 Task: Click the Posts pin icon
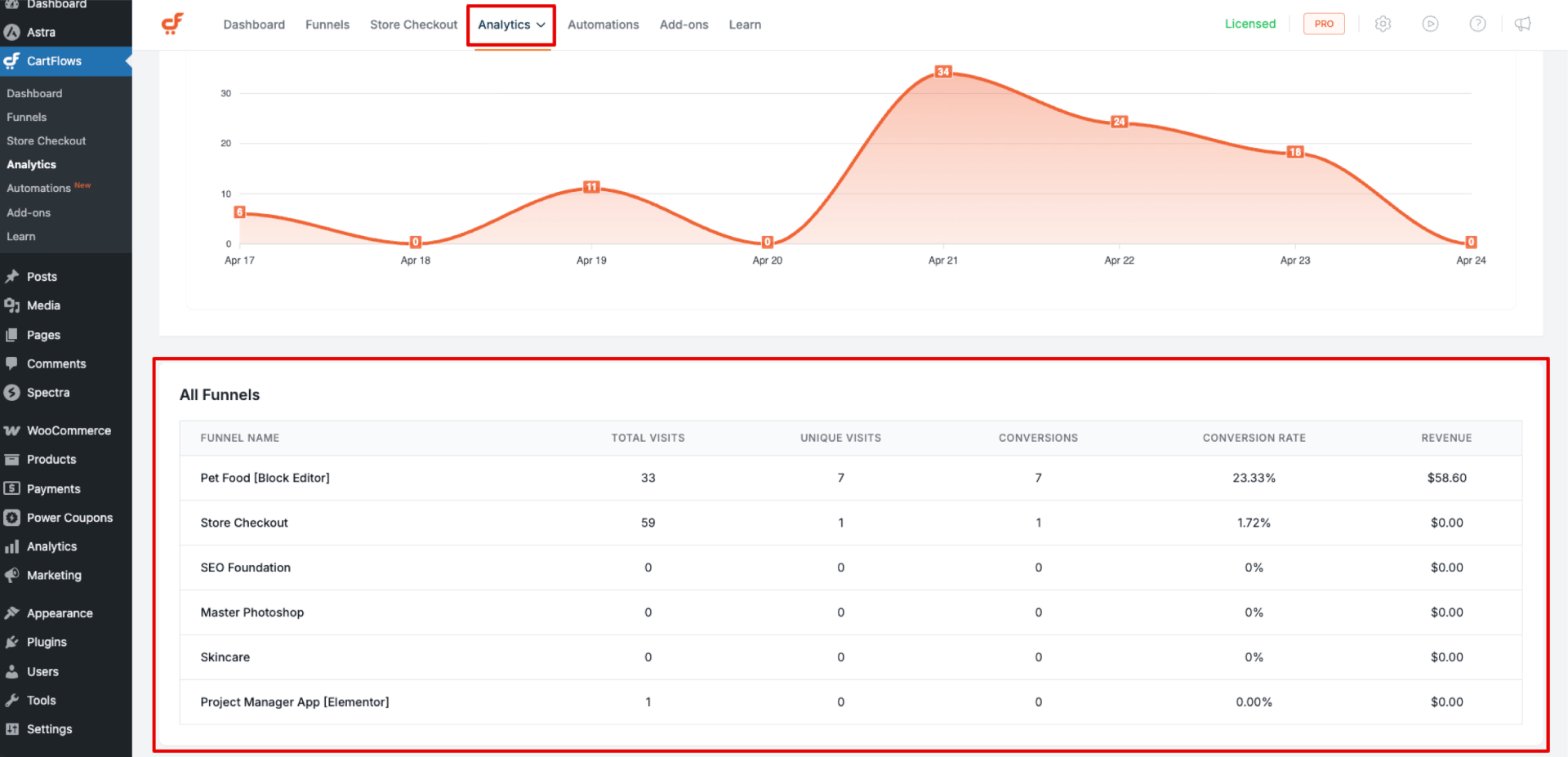pyautogui.click(x=12, y=277)
